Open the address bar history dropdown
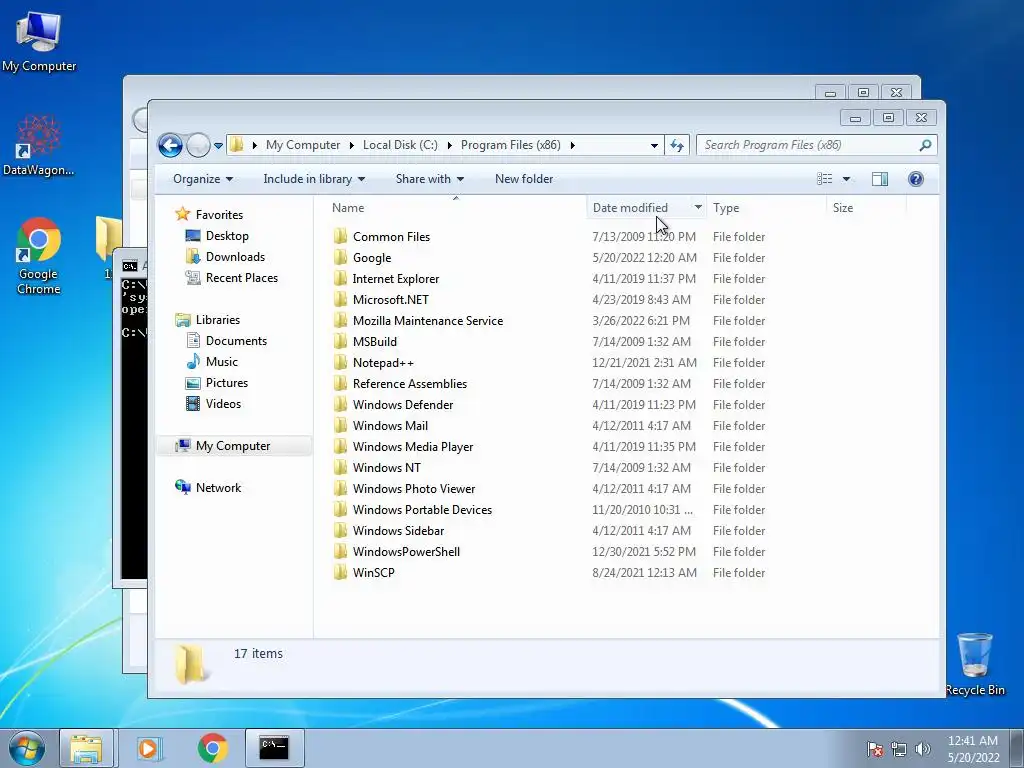 click(x=654, y=145)
